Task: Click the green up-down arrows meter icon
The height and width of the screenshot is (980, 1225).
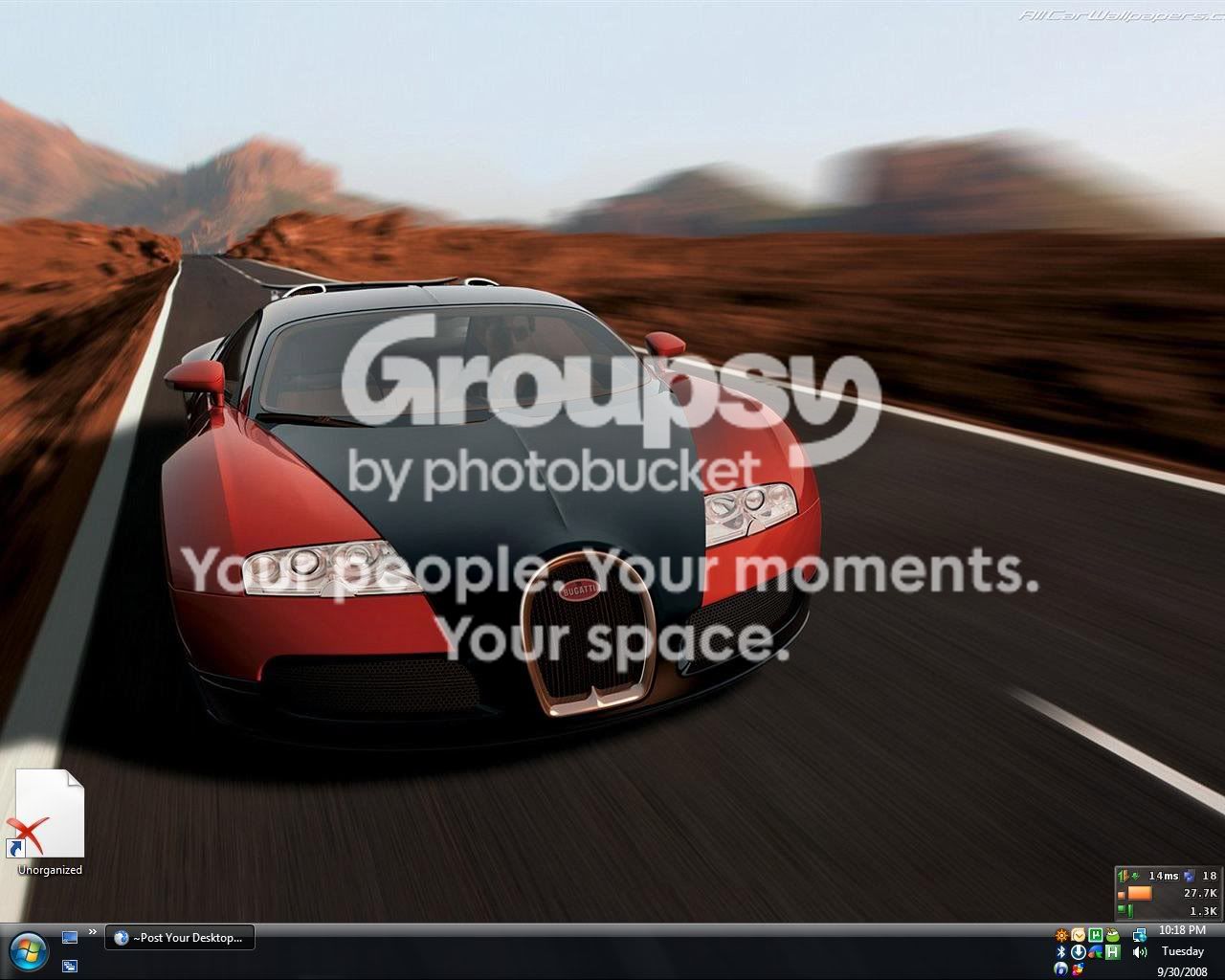Action: click(1123, 876)
